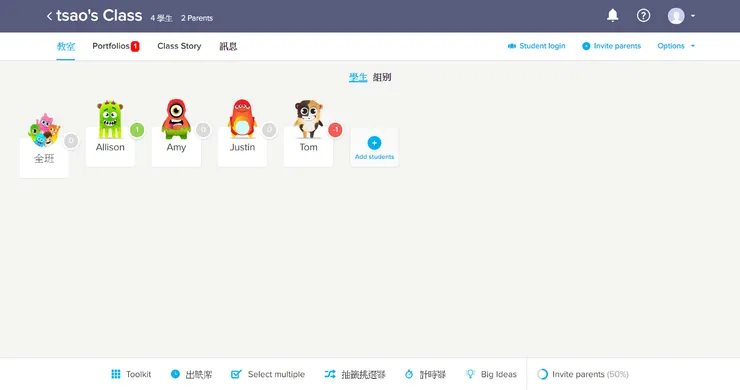Screen dimensions: 740x390
Task: Click the tsao's Class title
Action: pyautogui.click(x=99, y=16)
